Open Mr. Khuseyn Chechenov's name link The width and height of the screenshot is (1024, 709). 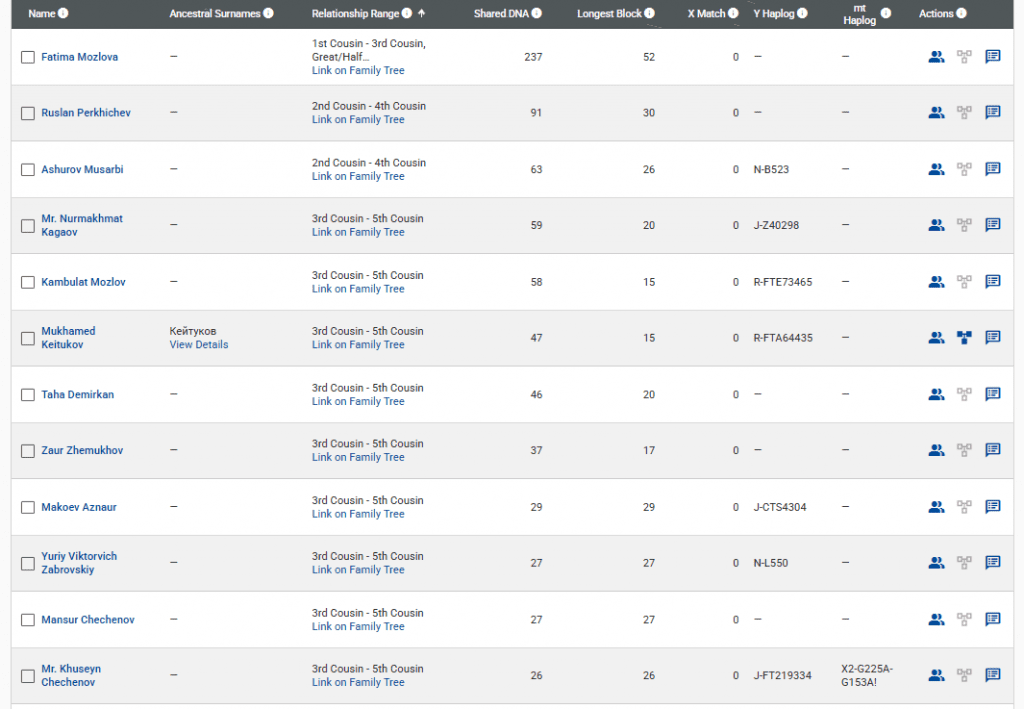tap(70, 675)
